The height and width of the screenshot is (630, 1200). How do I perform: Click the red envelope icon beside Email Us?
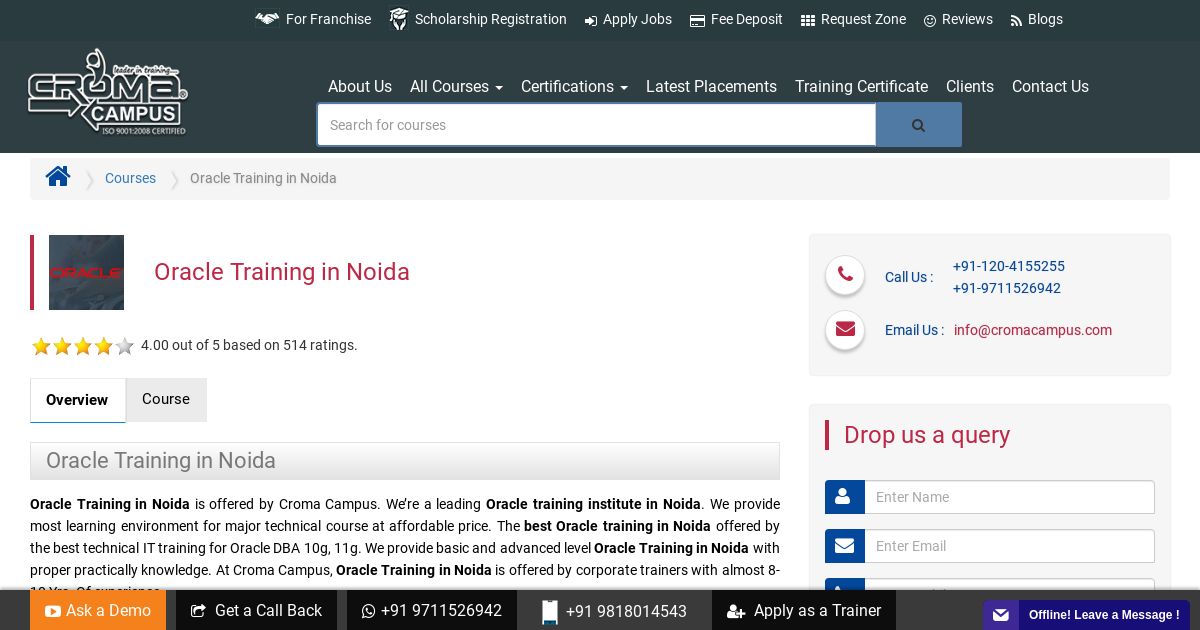pos(845,329)
